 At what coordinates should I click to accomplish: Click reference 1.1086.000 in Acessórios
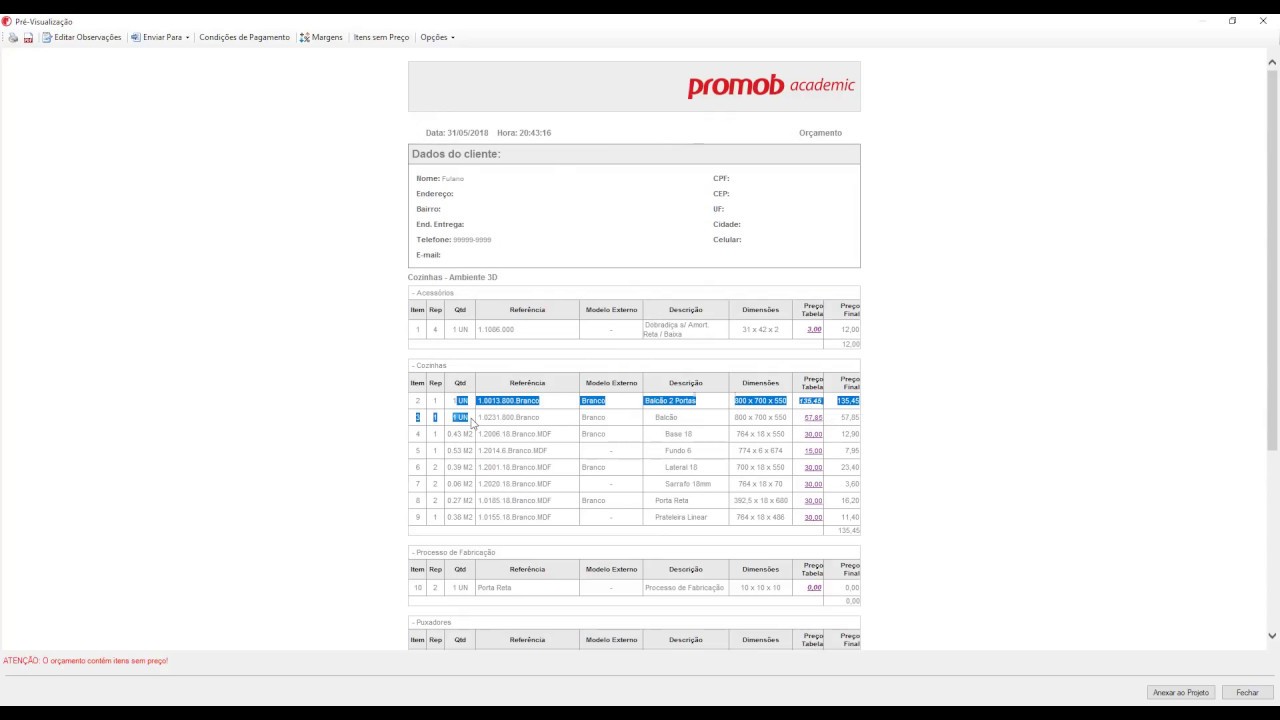[496, 330]
